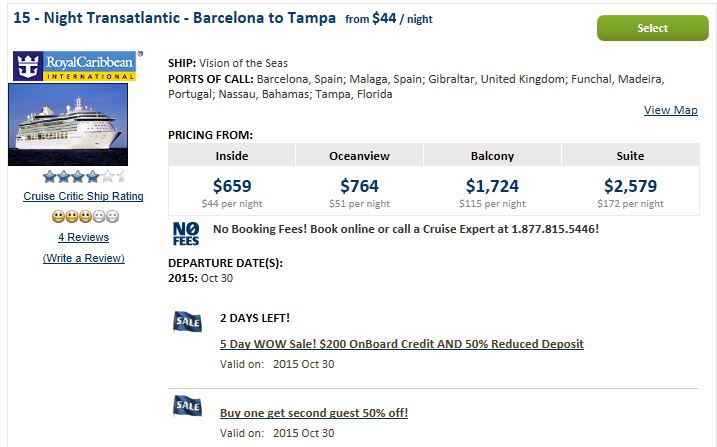Open the View Map link
The width and height of the screenshot is (717, 447).
[x=670, y=110]
